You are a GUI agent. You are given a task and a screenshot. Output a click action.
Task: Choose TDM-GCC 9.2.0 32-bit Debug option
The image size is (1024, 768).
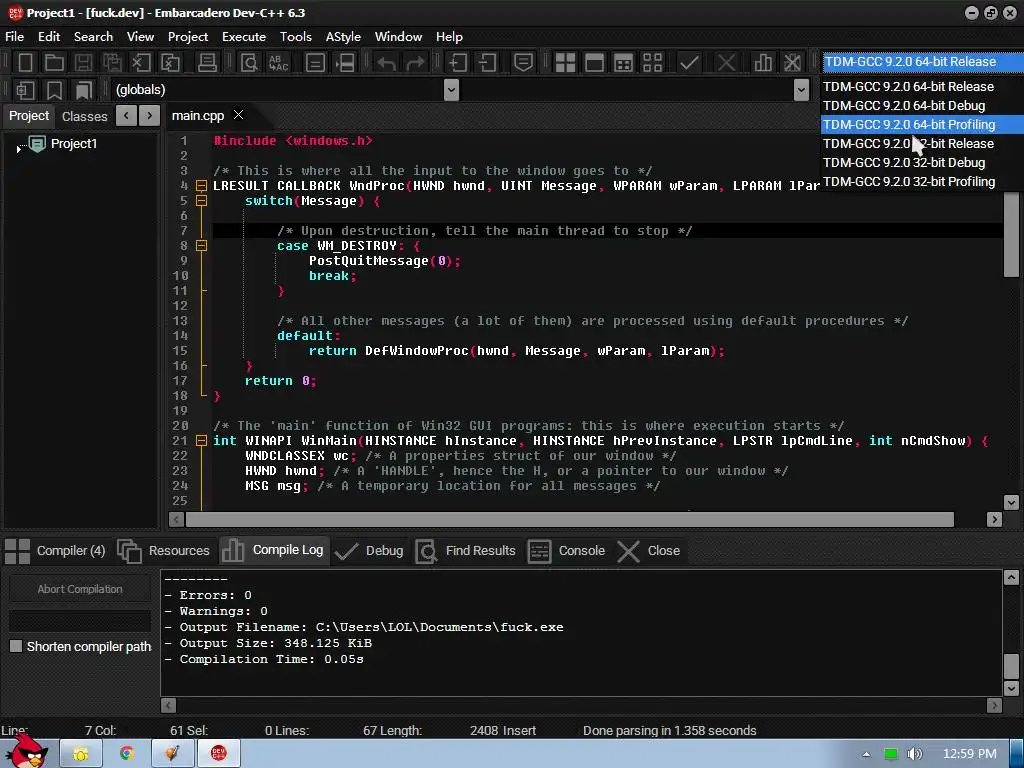[x=921, y=163]
